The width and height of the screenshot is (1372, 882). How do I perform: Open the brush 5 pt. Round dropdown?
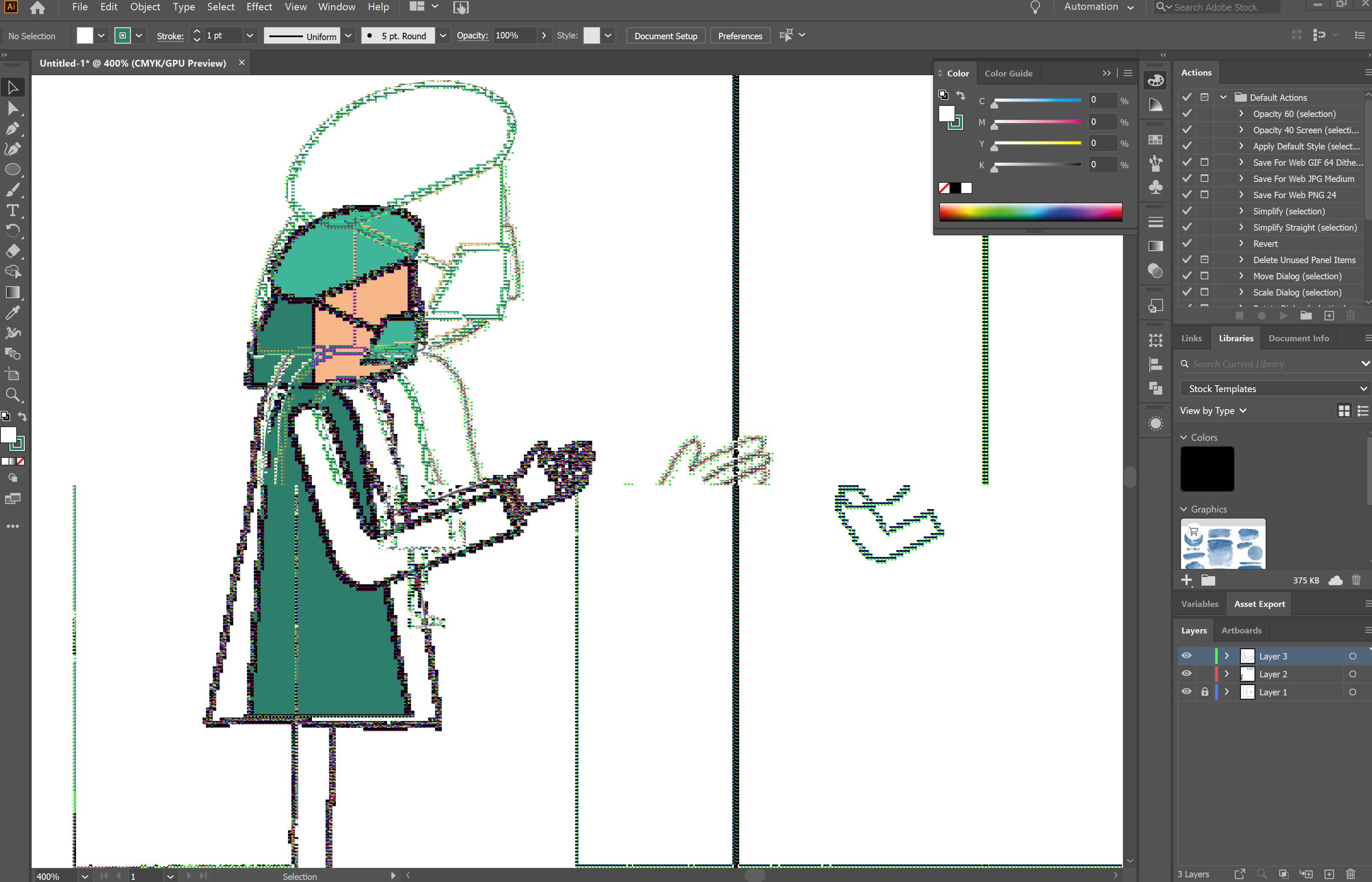coord(443,35)
